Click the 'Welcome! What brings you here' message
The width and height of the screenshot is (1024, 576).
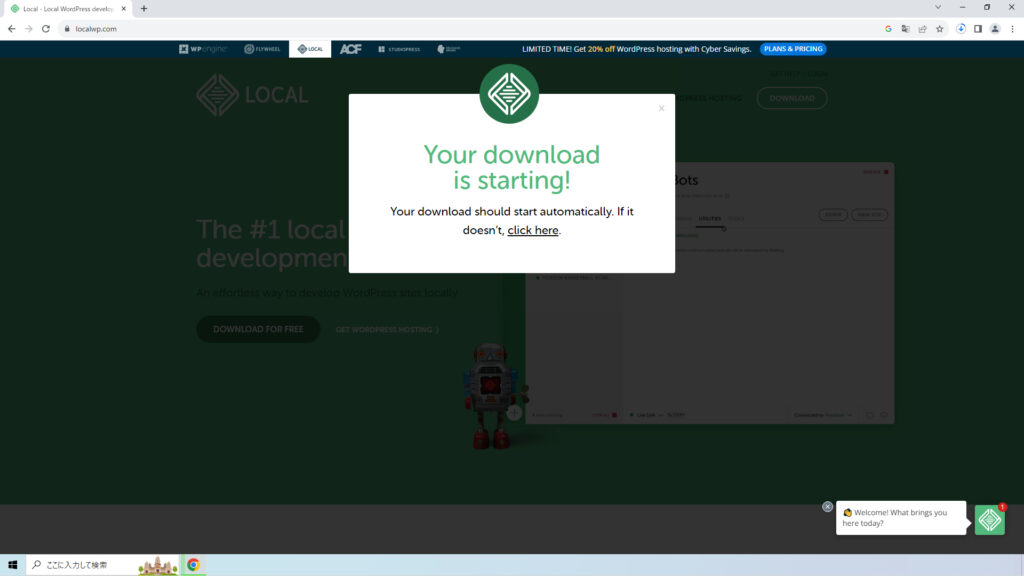point(901,518)
